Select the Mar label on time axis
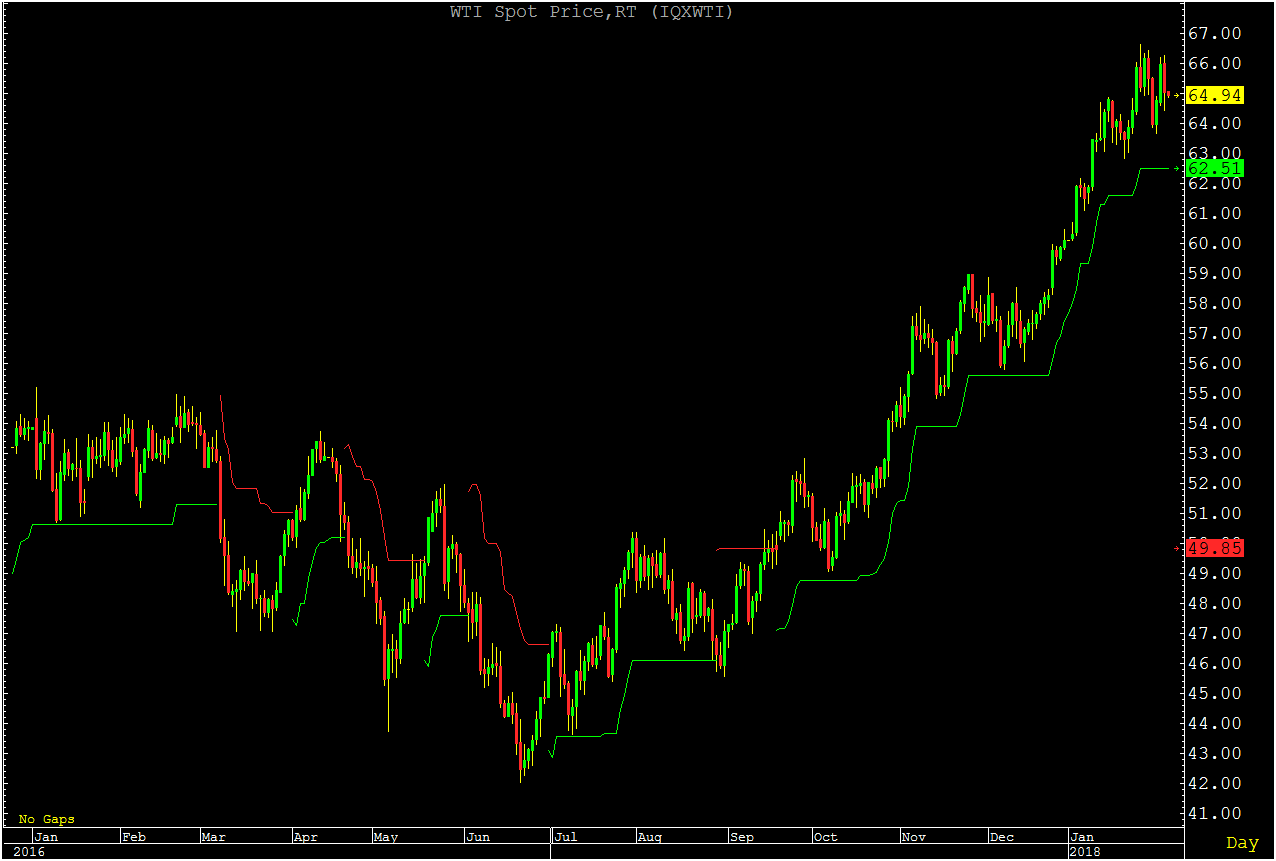 [x=213, y=837]
